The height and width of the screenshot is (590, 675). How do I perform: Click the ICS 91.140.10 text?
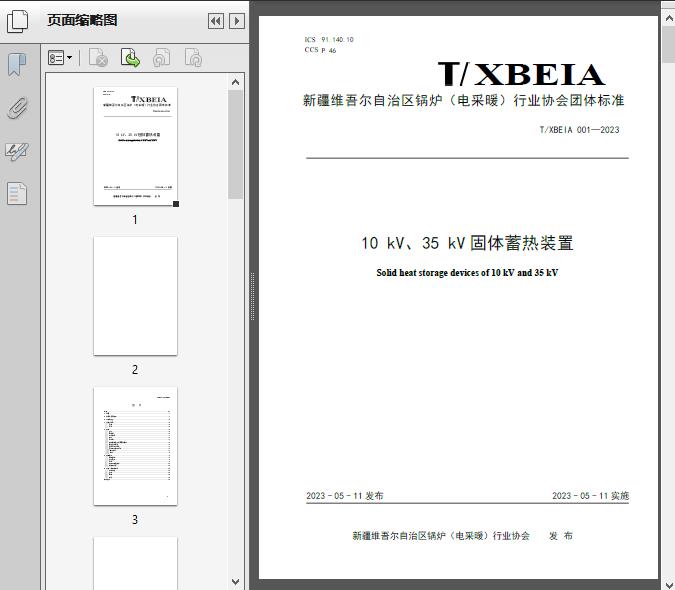(x=329, y=40)
